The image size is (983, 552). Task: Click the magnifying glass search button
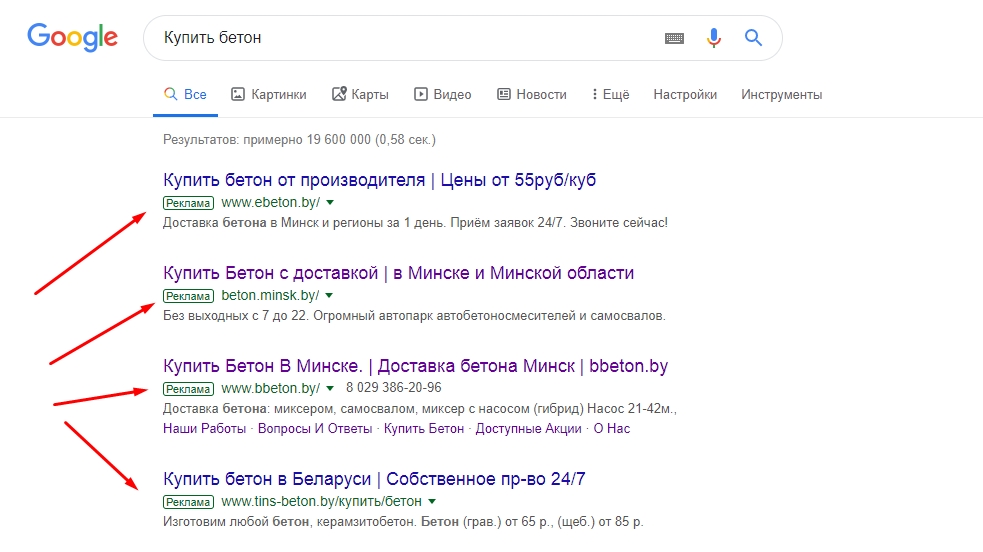coord(753,38)
